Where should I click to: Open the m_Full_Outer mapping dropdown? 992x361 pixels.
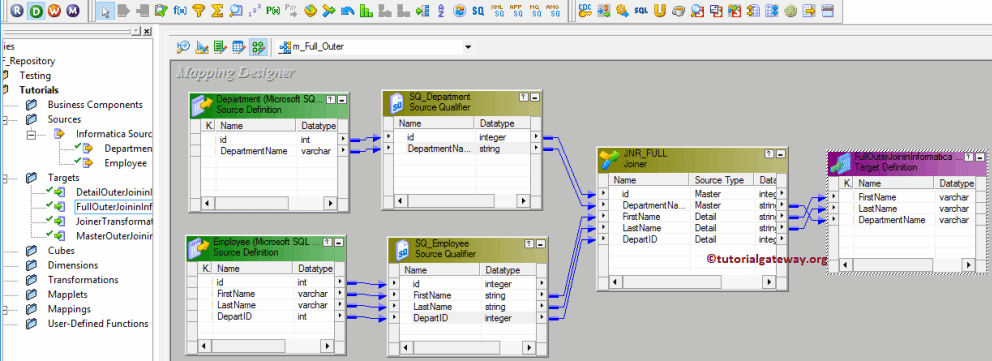[468, 47]
